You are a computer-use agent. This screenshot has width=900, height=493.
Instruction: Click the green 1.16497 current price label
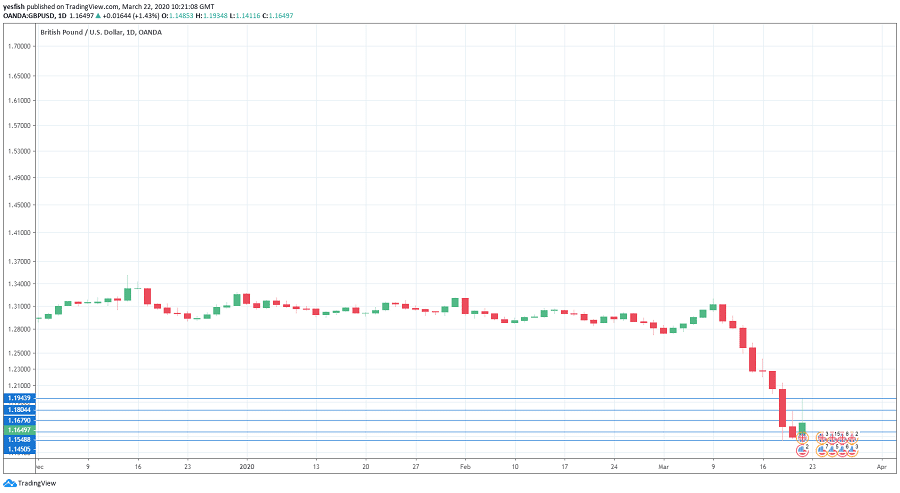pos(20,430)
